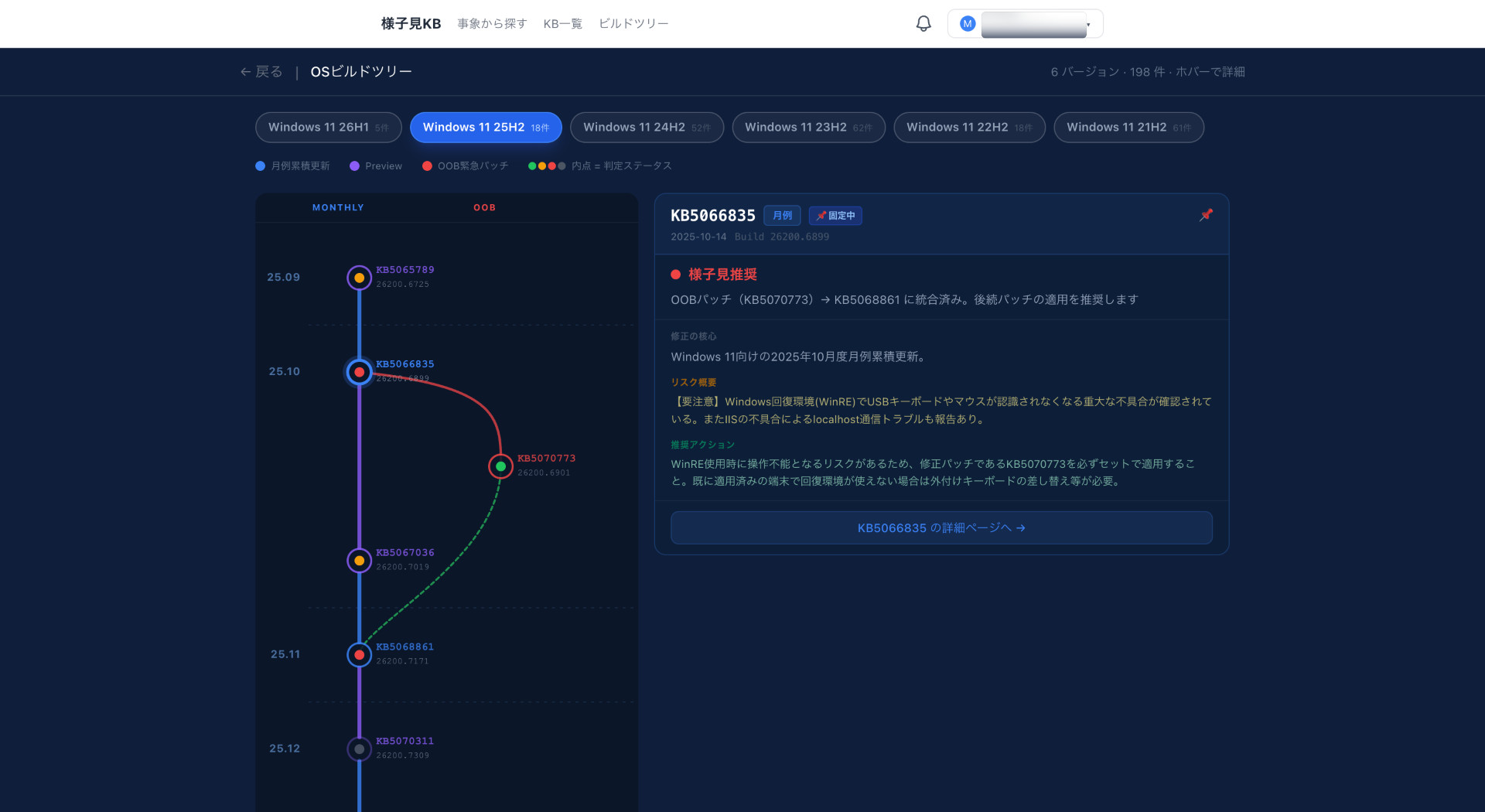This screenshot has width=1485, height=812.
Task: Click the KB5070311 timeline node
Action: (359, 749)
